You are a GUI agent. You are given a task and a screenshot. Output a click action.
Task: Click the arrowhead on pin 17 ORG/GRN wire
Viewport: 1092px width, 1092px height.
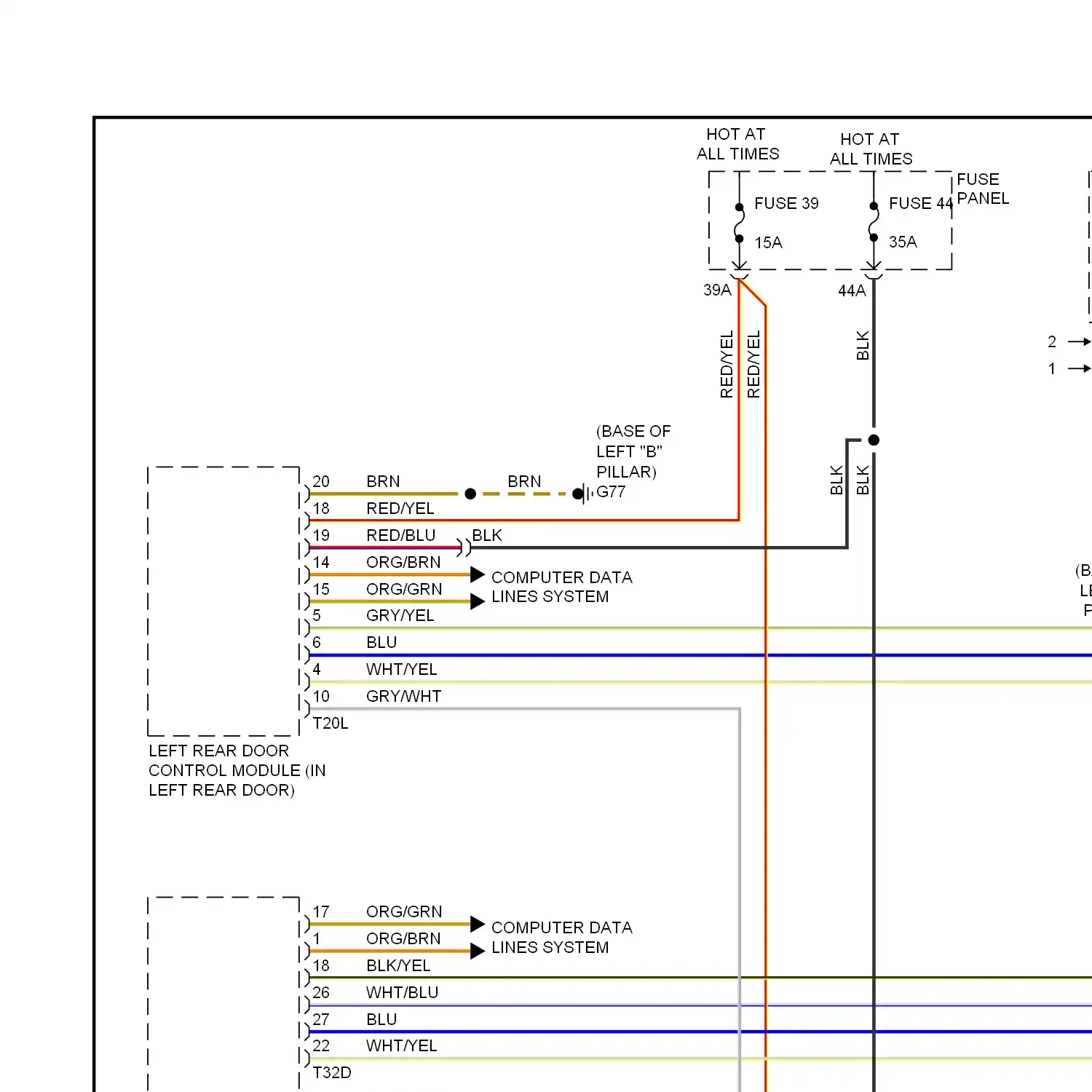(478, 924)
